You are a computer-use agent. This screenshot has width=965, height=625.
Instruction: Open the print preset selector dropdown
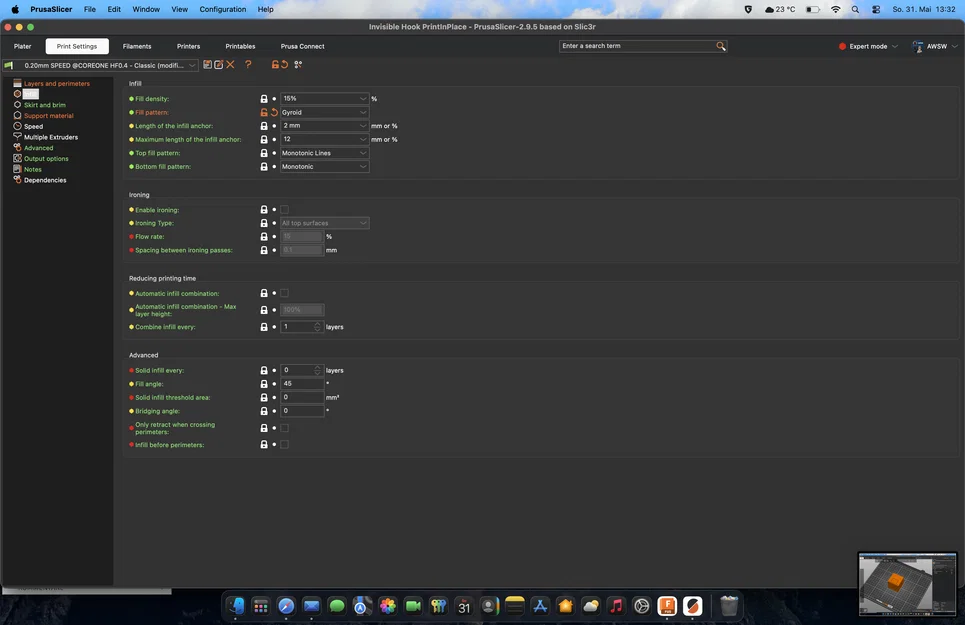click(101, 65)
